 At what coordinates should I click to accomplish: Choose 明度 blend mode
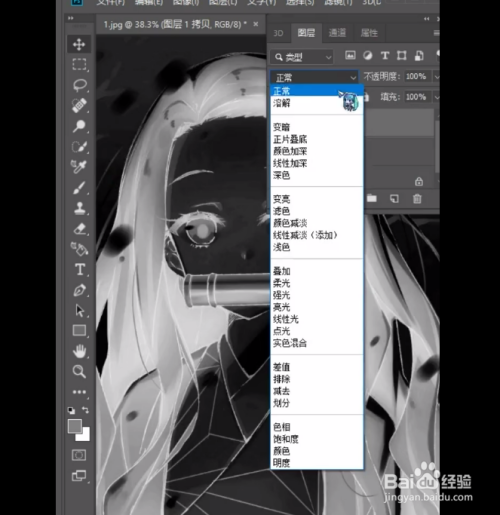click(x=317, y=463)
